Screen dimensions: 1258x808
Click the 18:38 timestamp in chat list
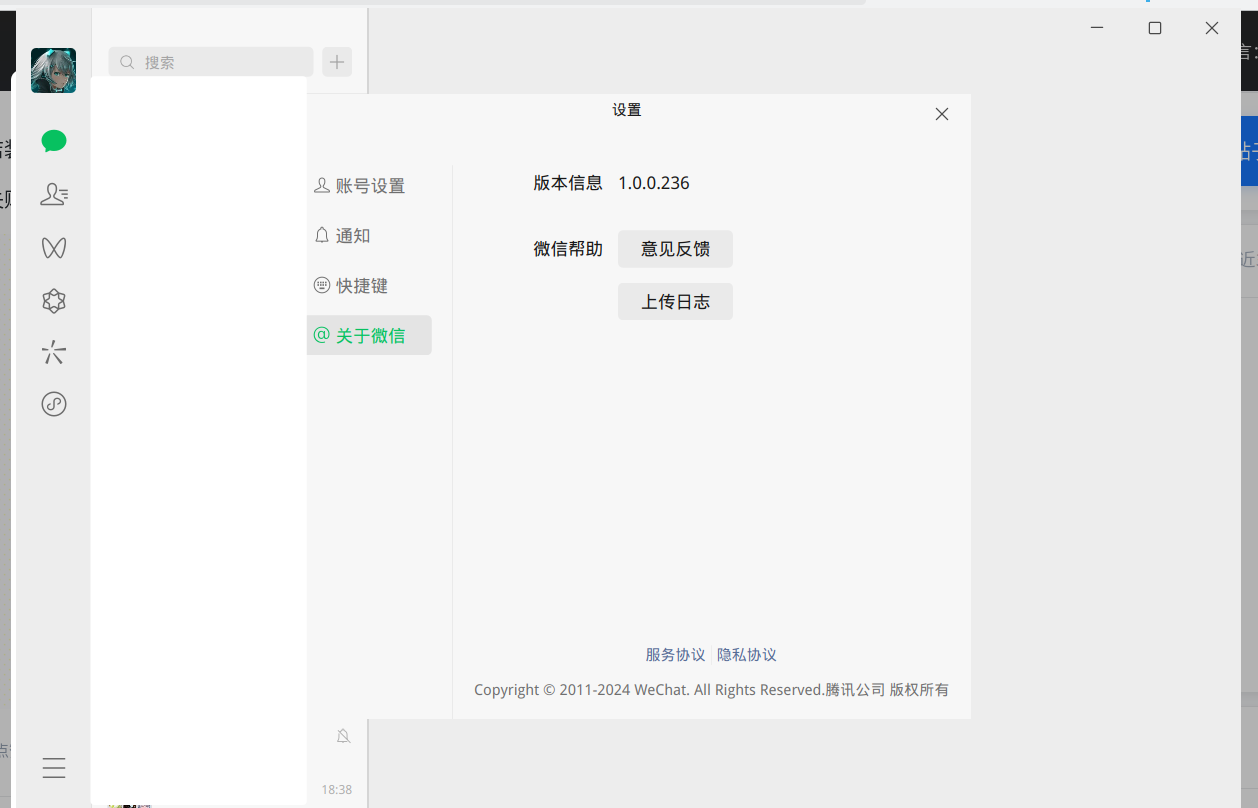click(x=337, y=790)
